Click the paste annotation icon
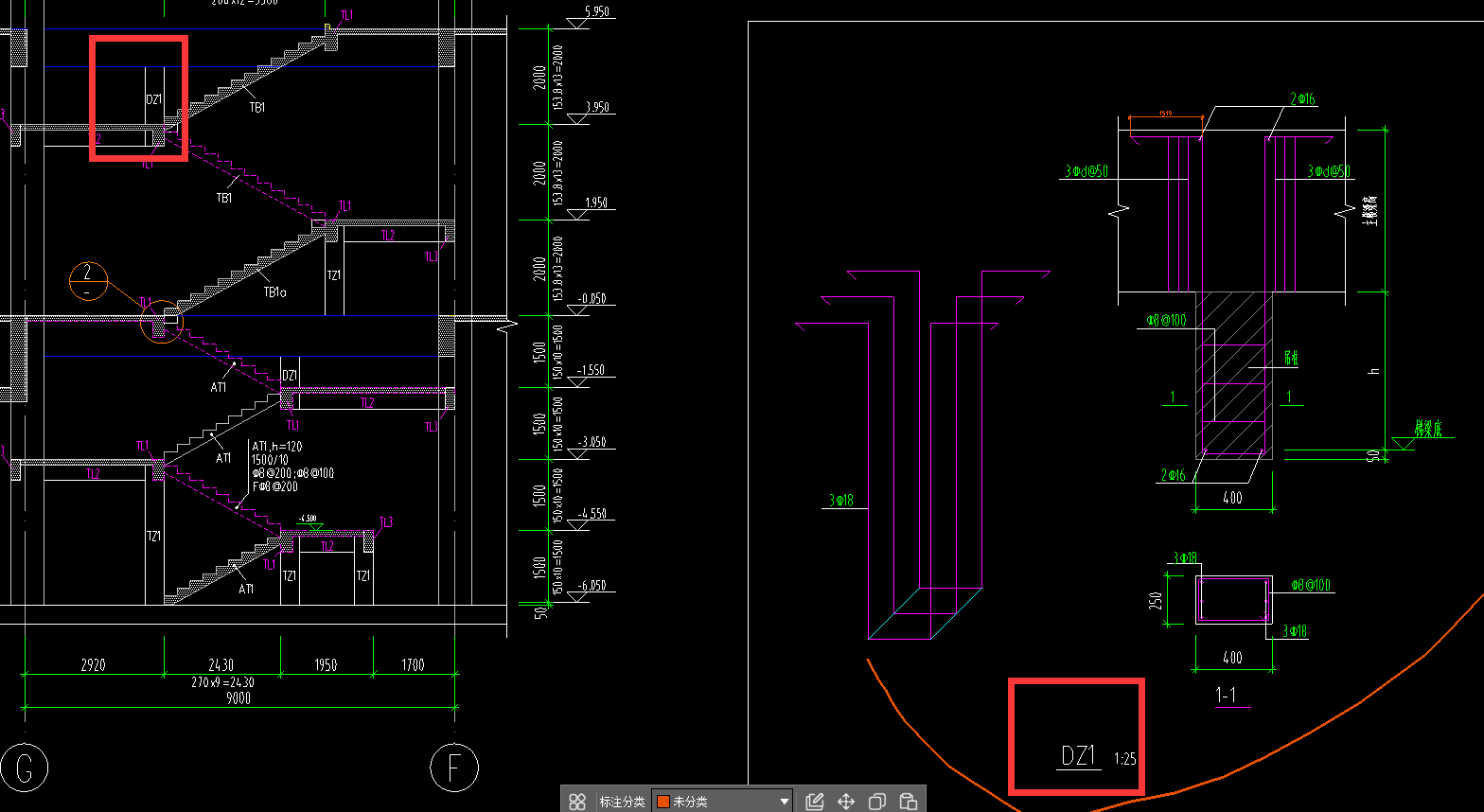This screenshot has width=1484, height=812. point(908,802)
